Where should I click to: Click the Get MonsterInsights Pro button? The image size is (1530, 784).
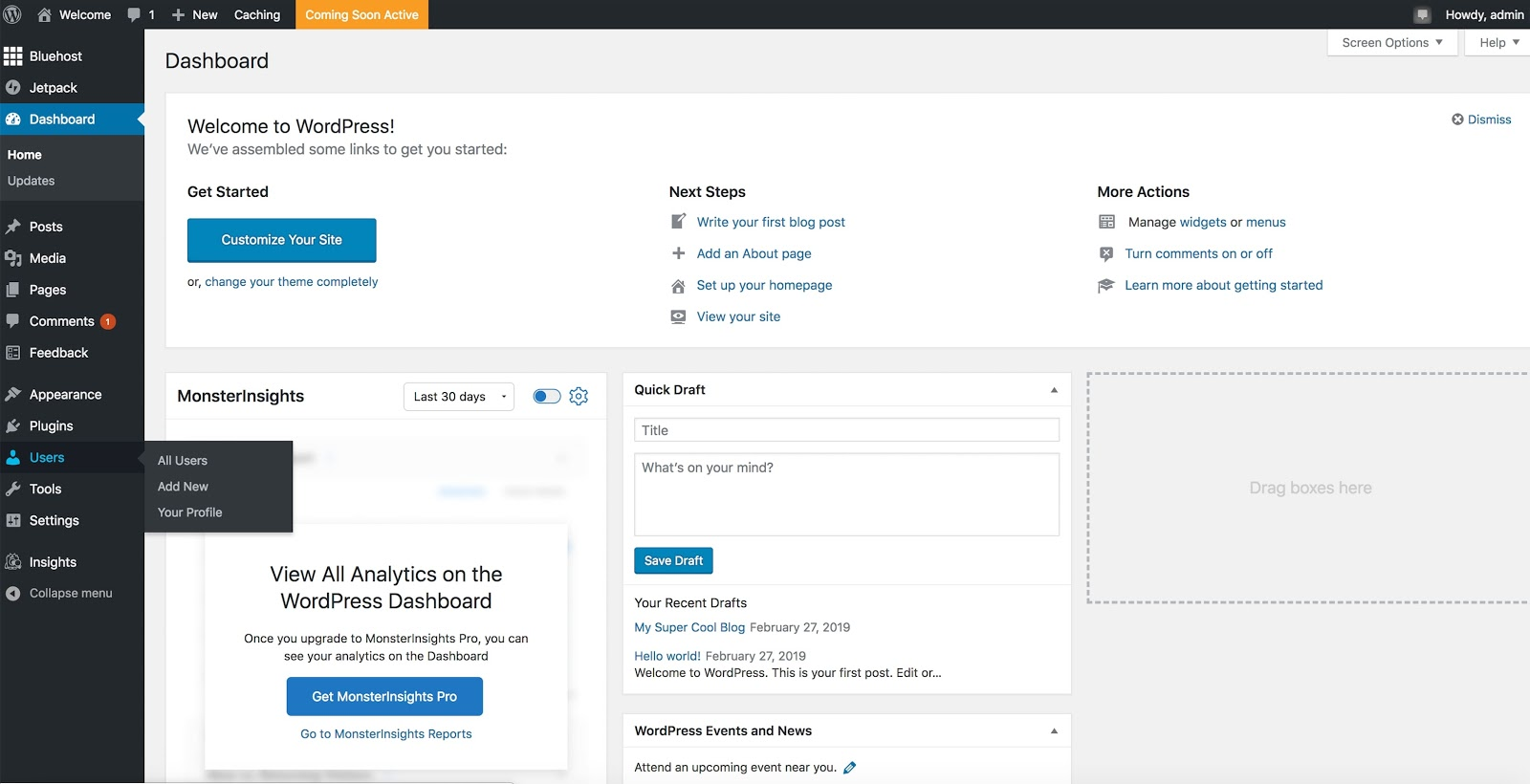click(384, 697)
